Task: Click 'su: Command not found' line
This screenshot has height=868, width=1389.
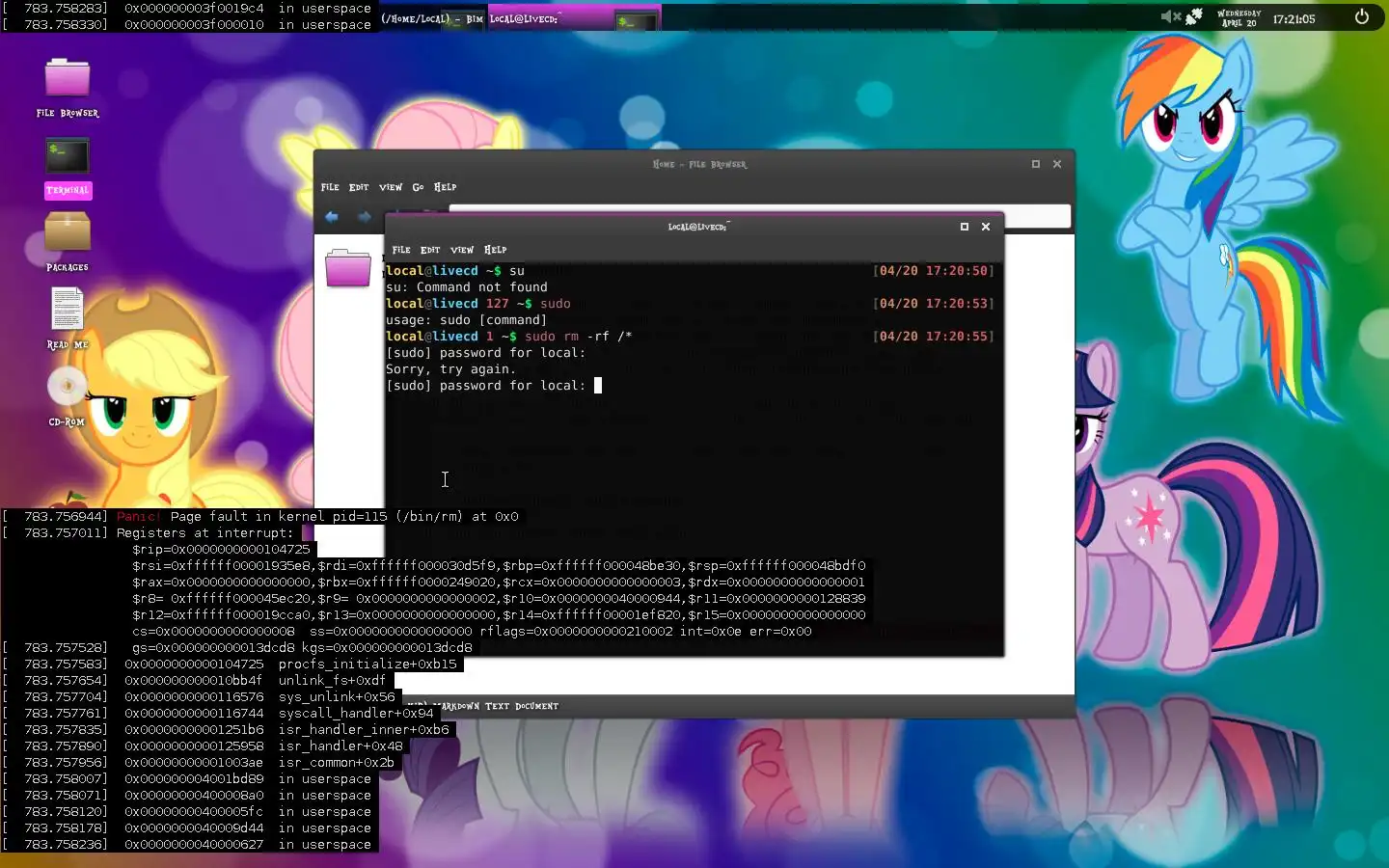Action: click(x=467, y=287)
